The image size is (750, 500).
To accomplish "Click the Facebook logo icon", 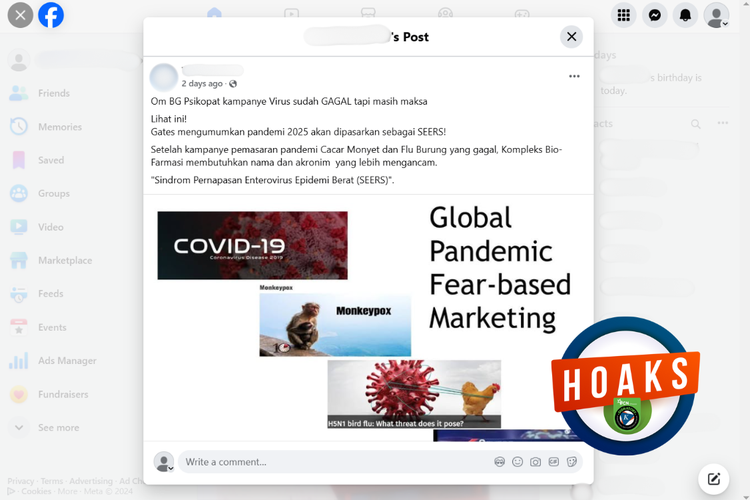I will point(51,15).
